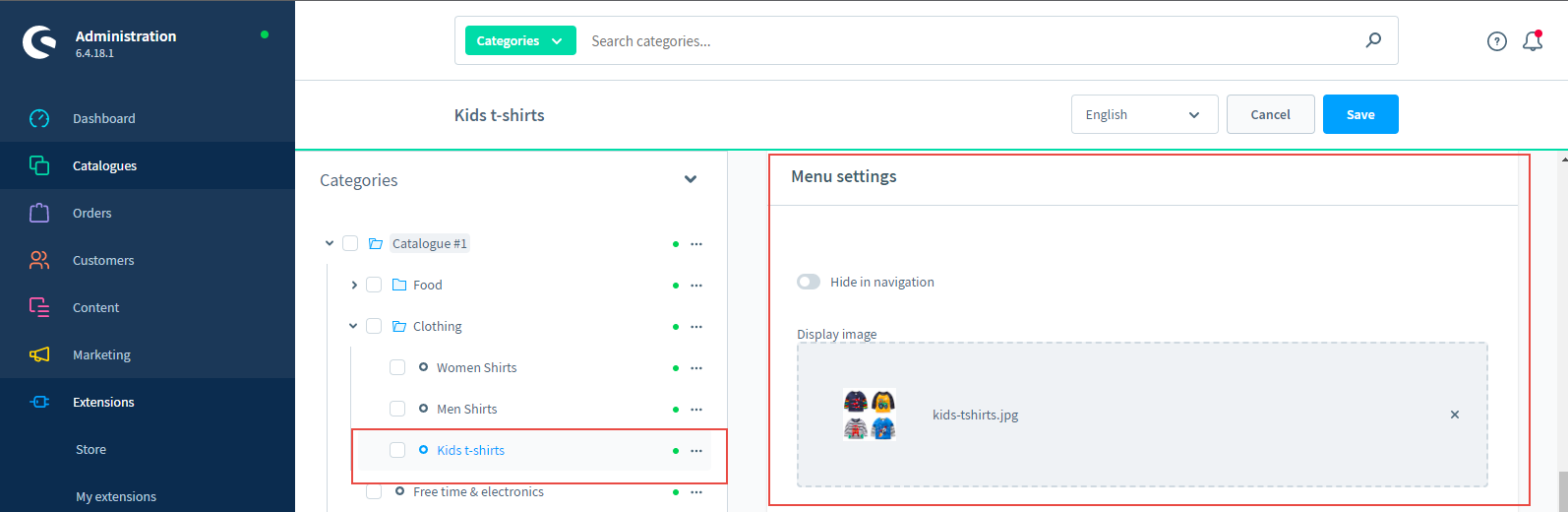Viewport: 1568px width, 512px height.
Task: Collapse the Catalogue #1 tree node
Action: [x=330, y=243]
